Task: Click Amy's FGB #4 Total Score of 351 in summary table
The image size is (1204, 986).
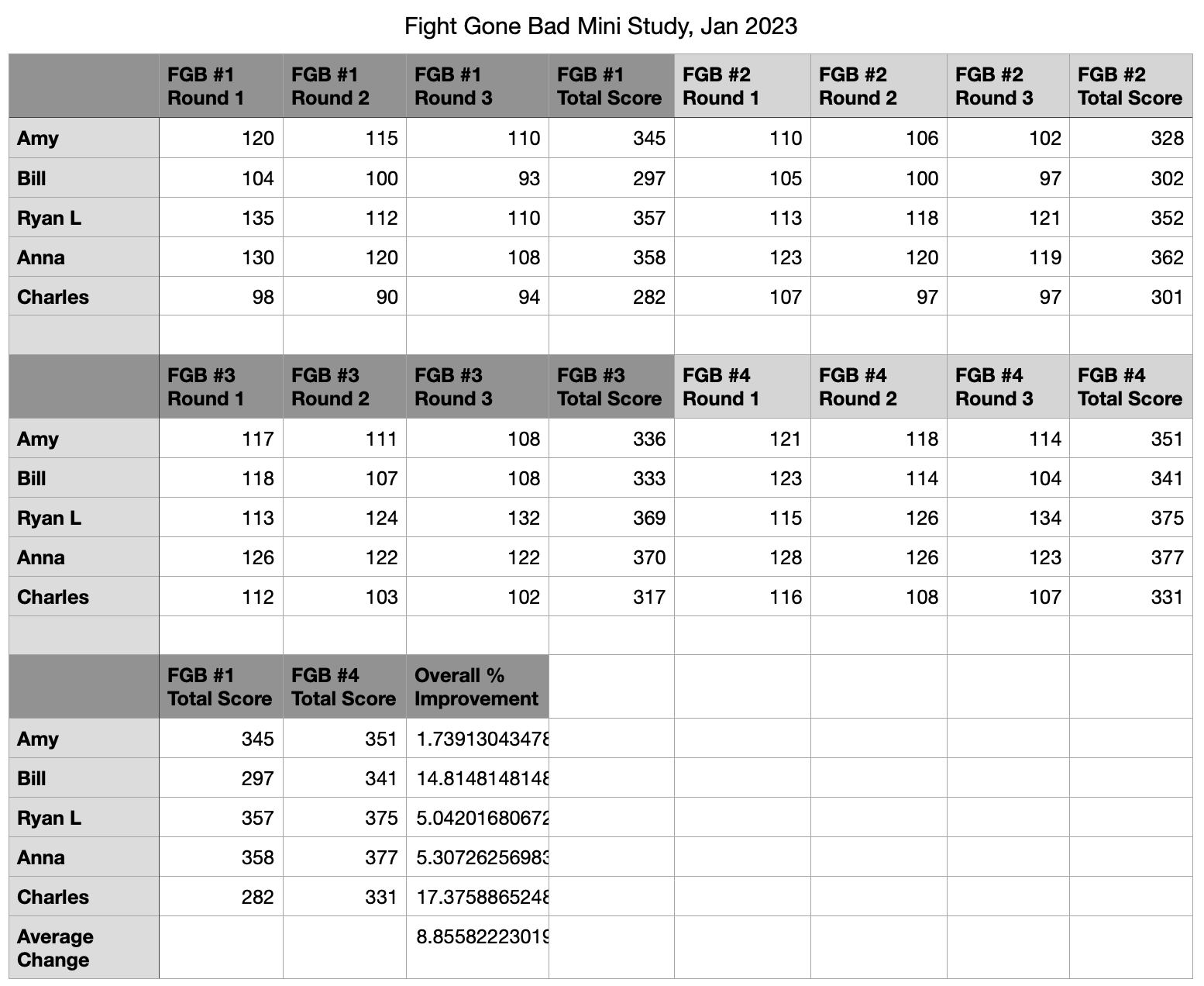Action: 344,739
